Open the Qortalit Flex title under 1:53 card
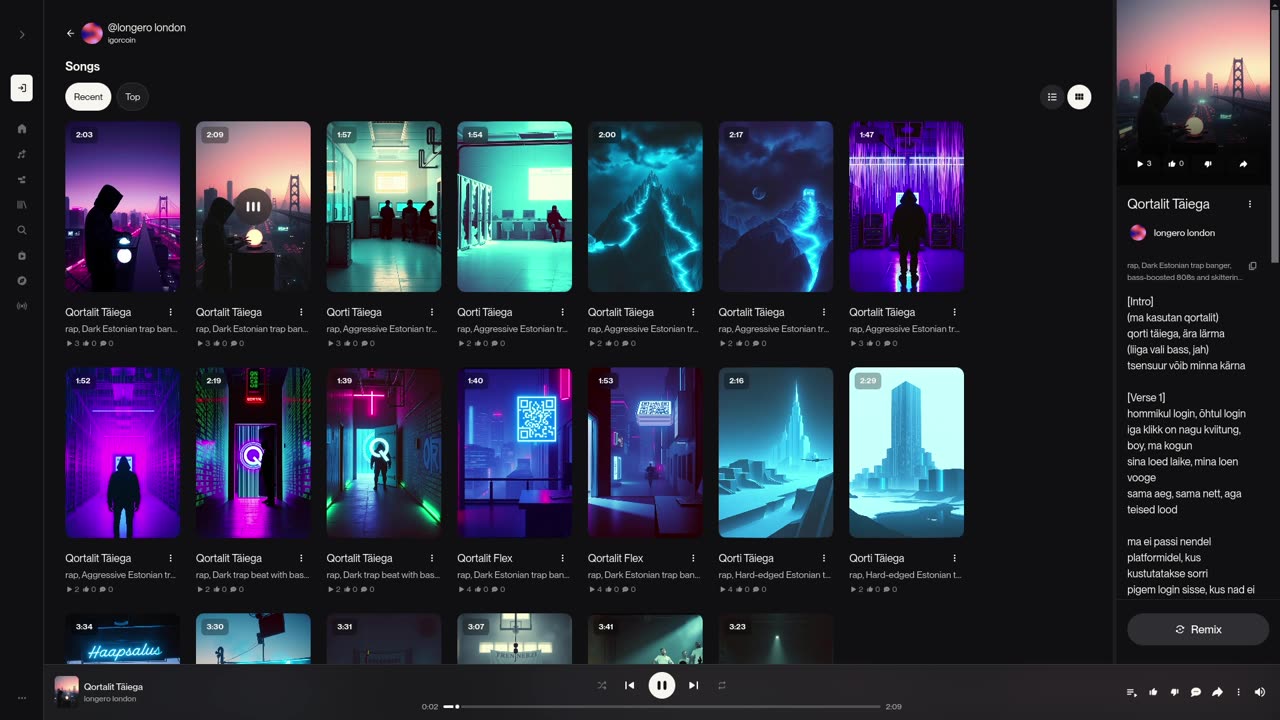This screenshot has height=720, width=1280. pos(616,558)
